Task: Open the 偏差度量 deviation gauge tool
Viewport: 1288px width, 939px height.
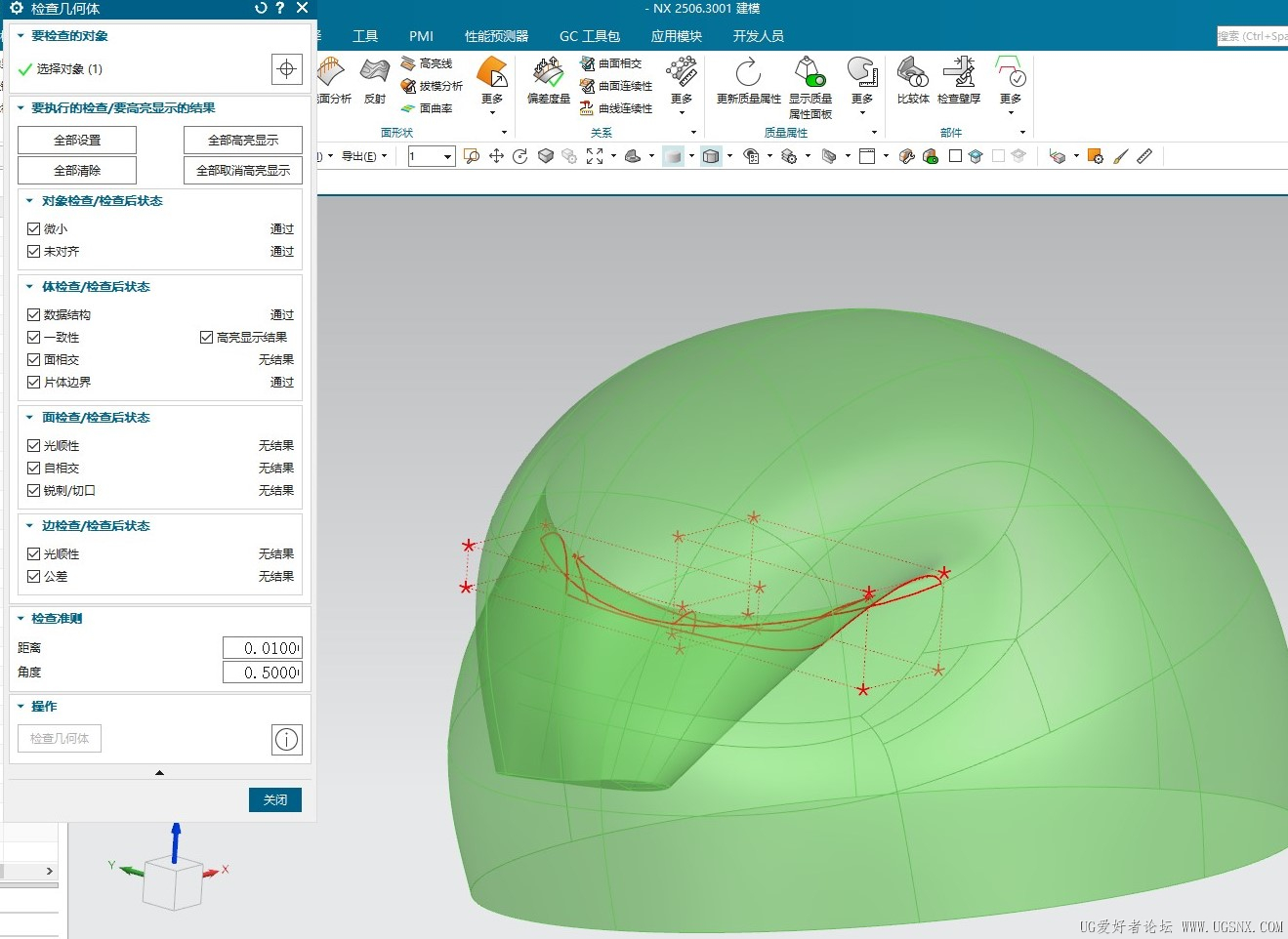Action: (548, 73)
